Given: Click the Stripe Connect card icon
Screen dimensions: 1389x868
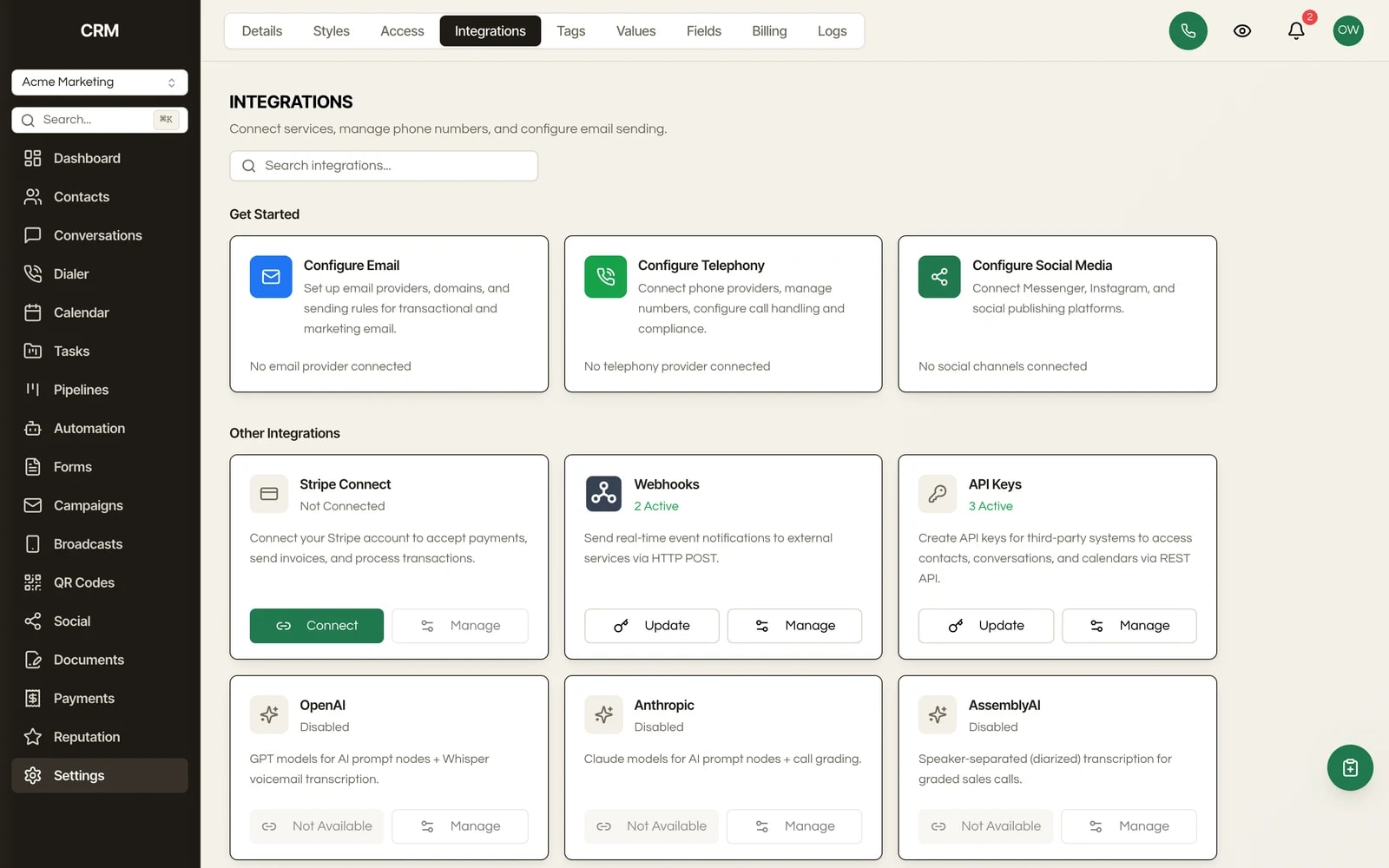Looking at the screenshot, I should (x=268, y=494).
